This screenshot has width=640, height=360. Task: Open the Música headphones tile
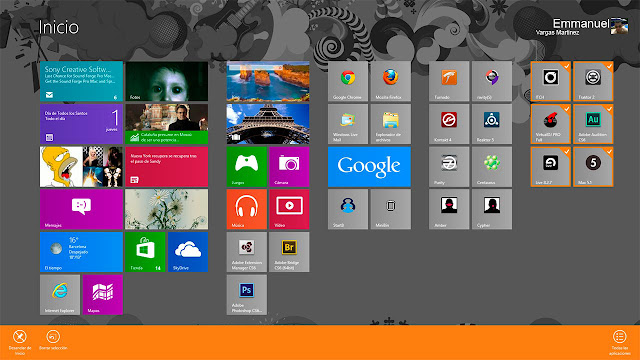pos(247,209)
